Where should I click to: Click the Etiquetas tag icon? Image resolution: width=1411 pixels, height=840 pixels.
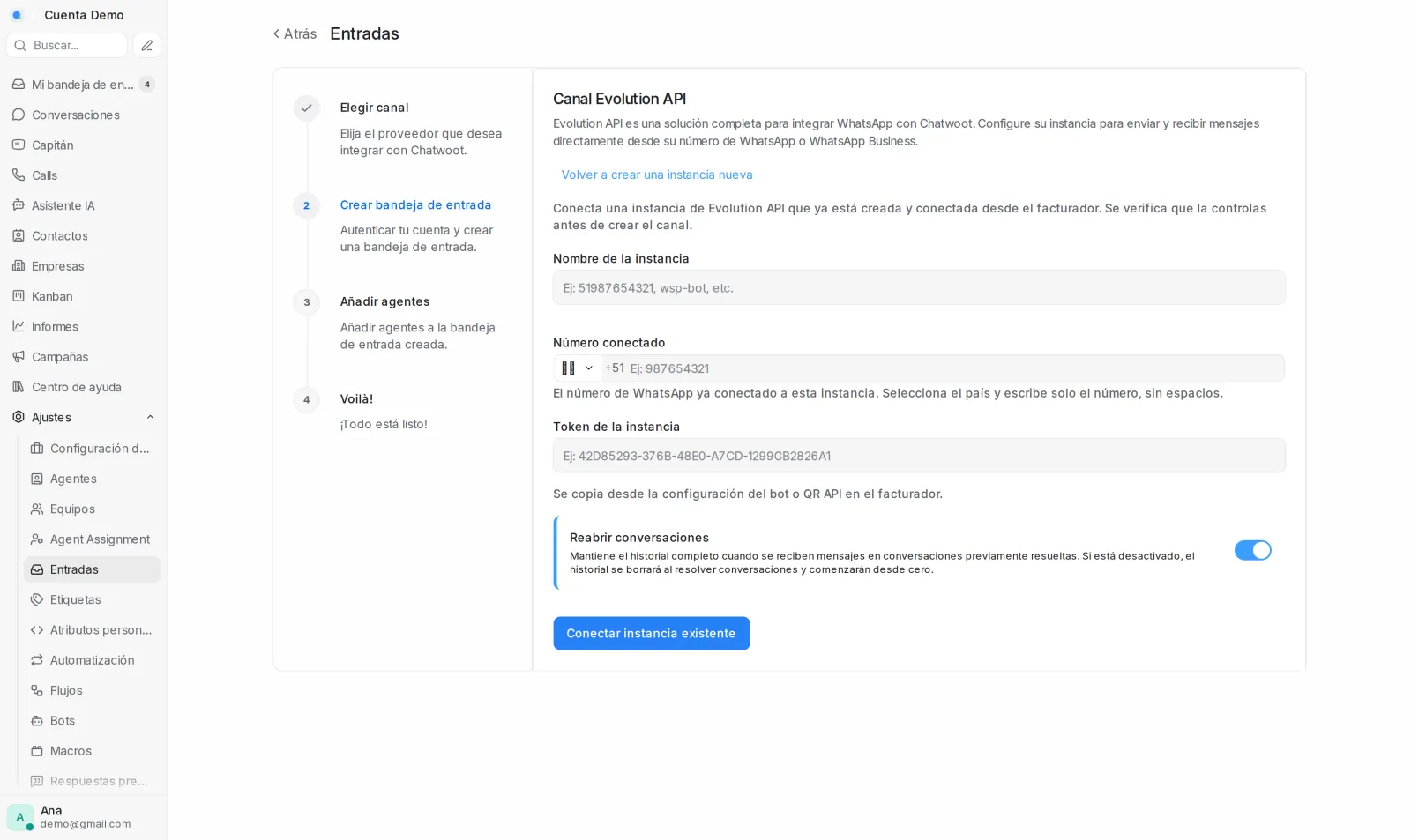(x=37, y=599)
